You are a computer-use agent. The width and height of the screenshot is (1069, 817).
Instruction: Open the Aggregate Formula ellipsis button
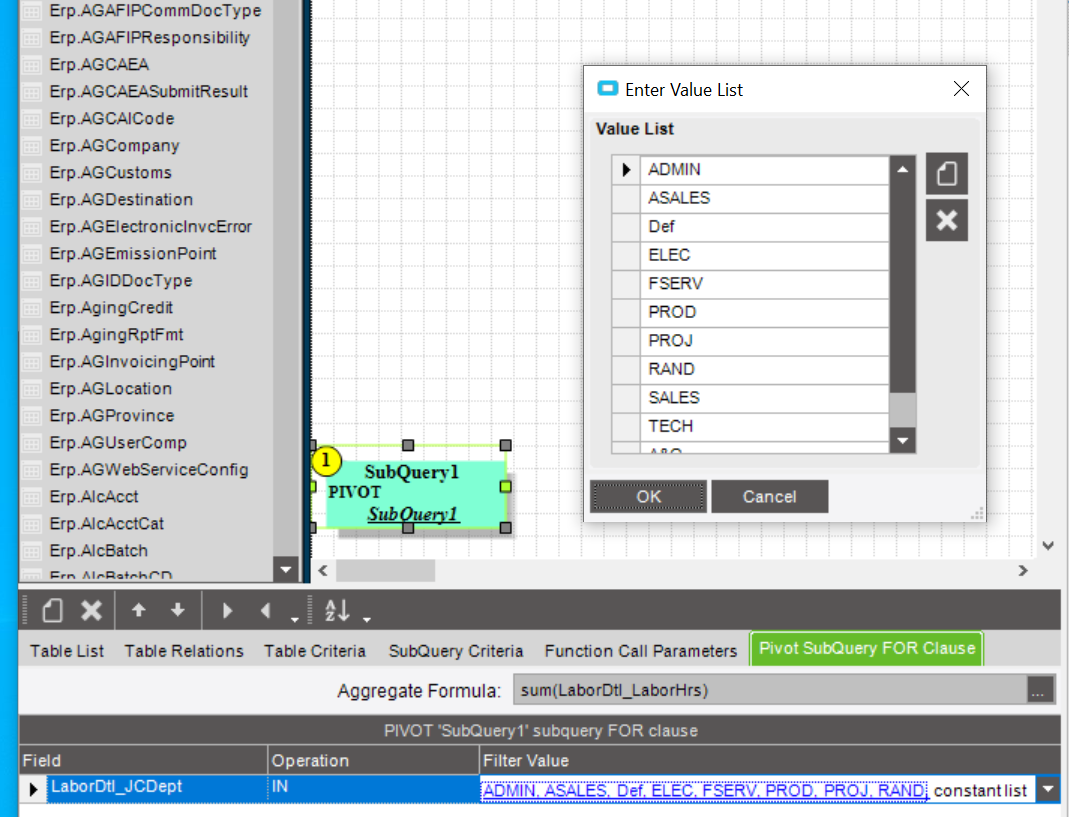[x=1038, y=690]
